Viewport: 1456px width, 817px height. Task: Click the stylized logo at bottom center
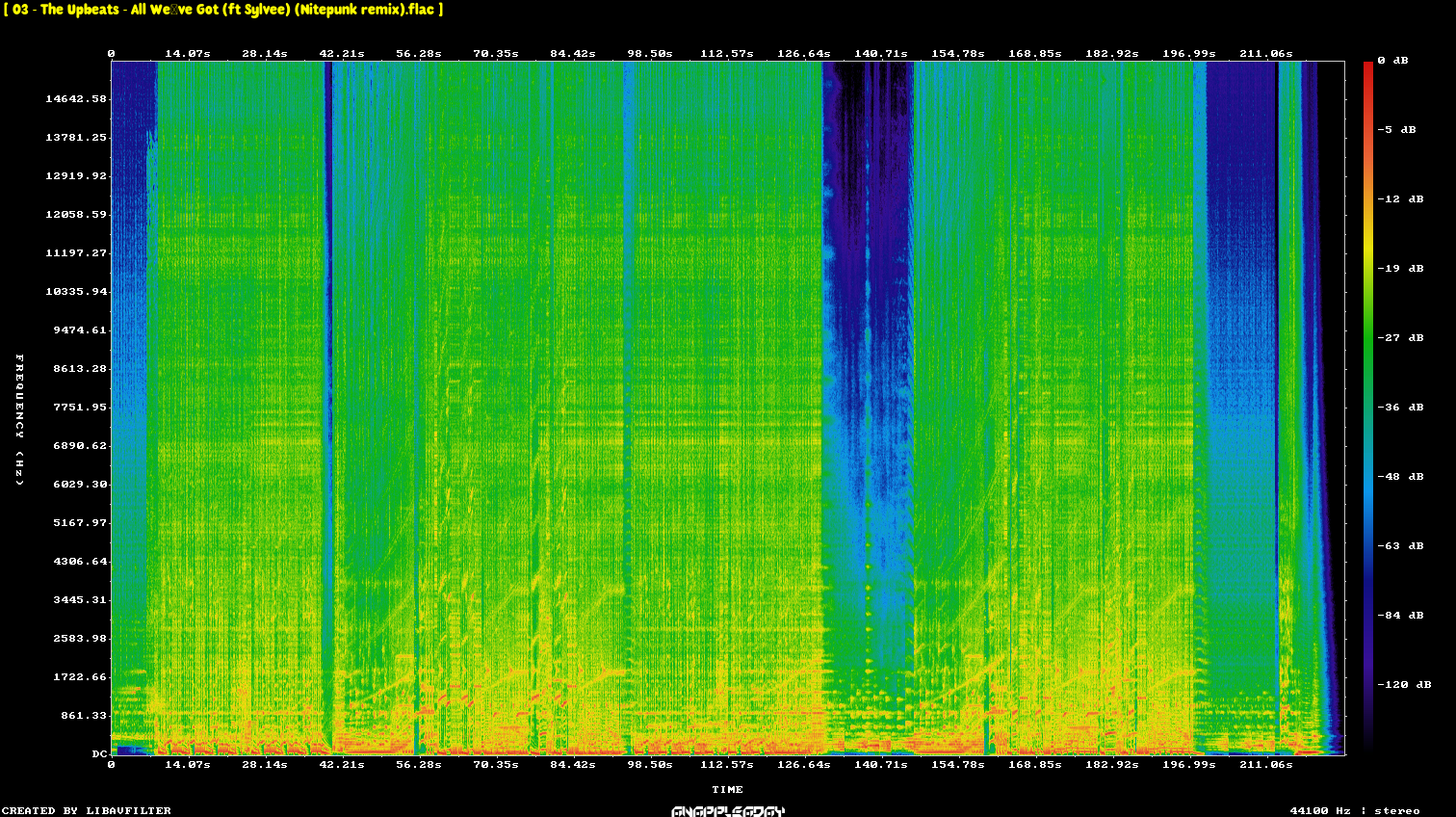click(x=727, y=811)
